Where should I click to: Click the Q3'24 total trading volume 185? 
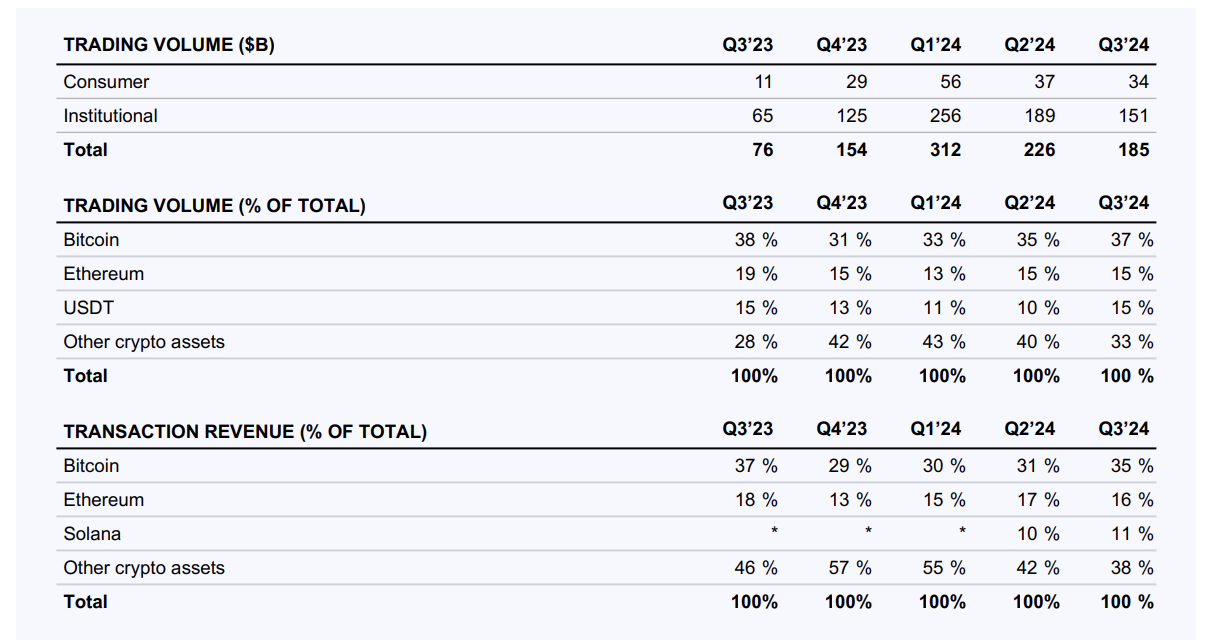(x=1134, y=150)
